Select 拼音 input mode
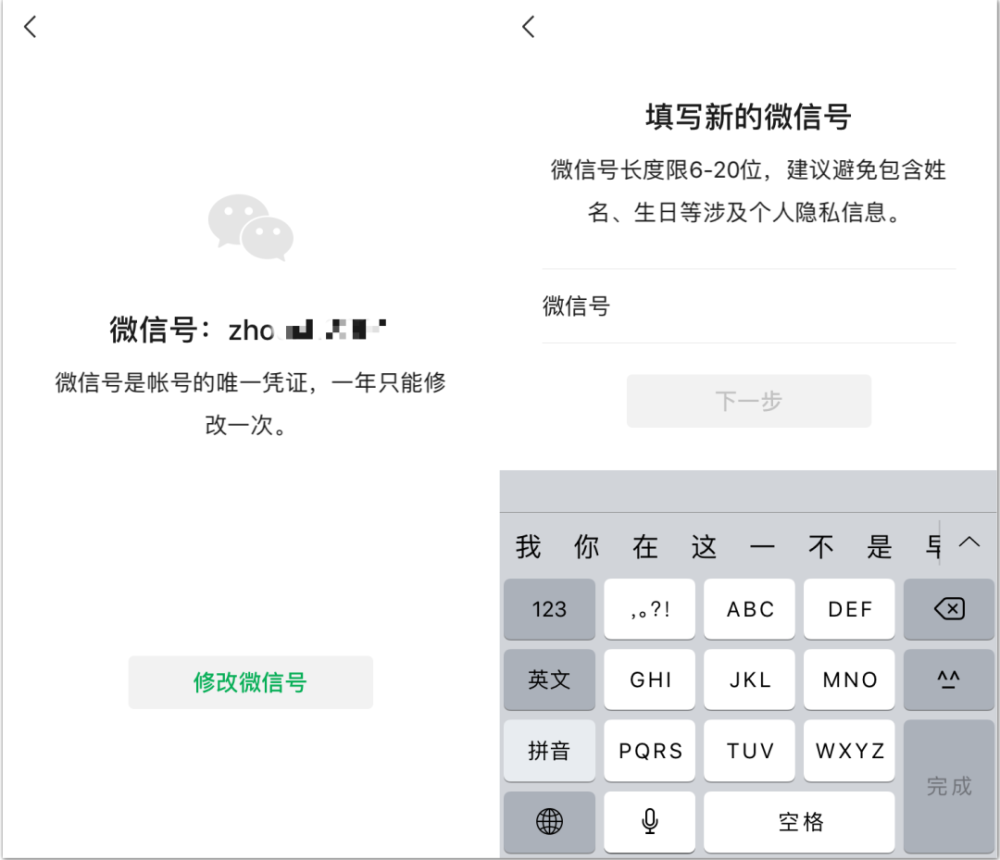1000x860 pixels. click(549, 750)
